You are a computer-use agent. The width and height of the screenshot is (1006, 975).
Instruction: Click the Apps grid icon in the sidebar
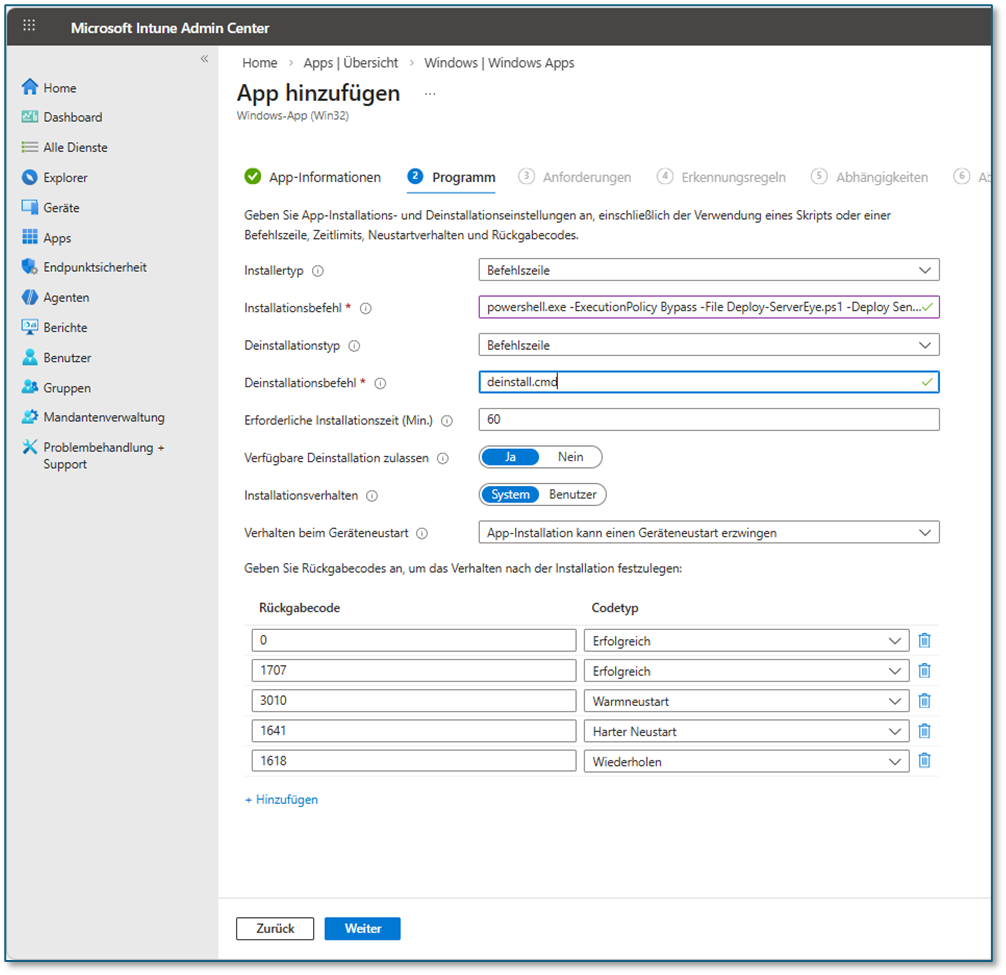30,237
